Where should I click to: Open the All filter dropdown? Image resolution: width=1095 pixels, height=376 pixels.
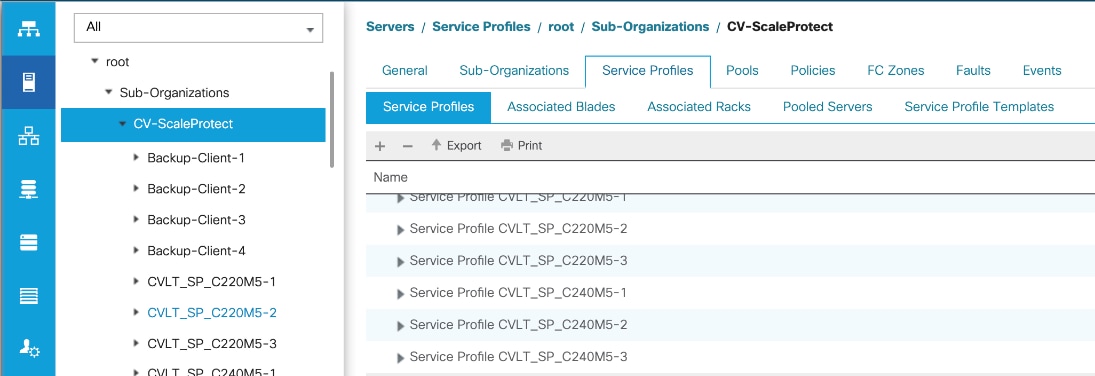pos(198,27)
